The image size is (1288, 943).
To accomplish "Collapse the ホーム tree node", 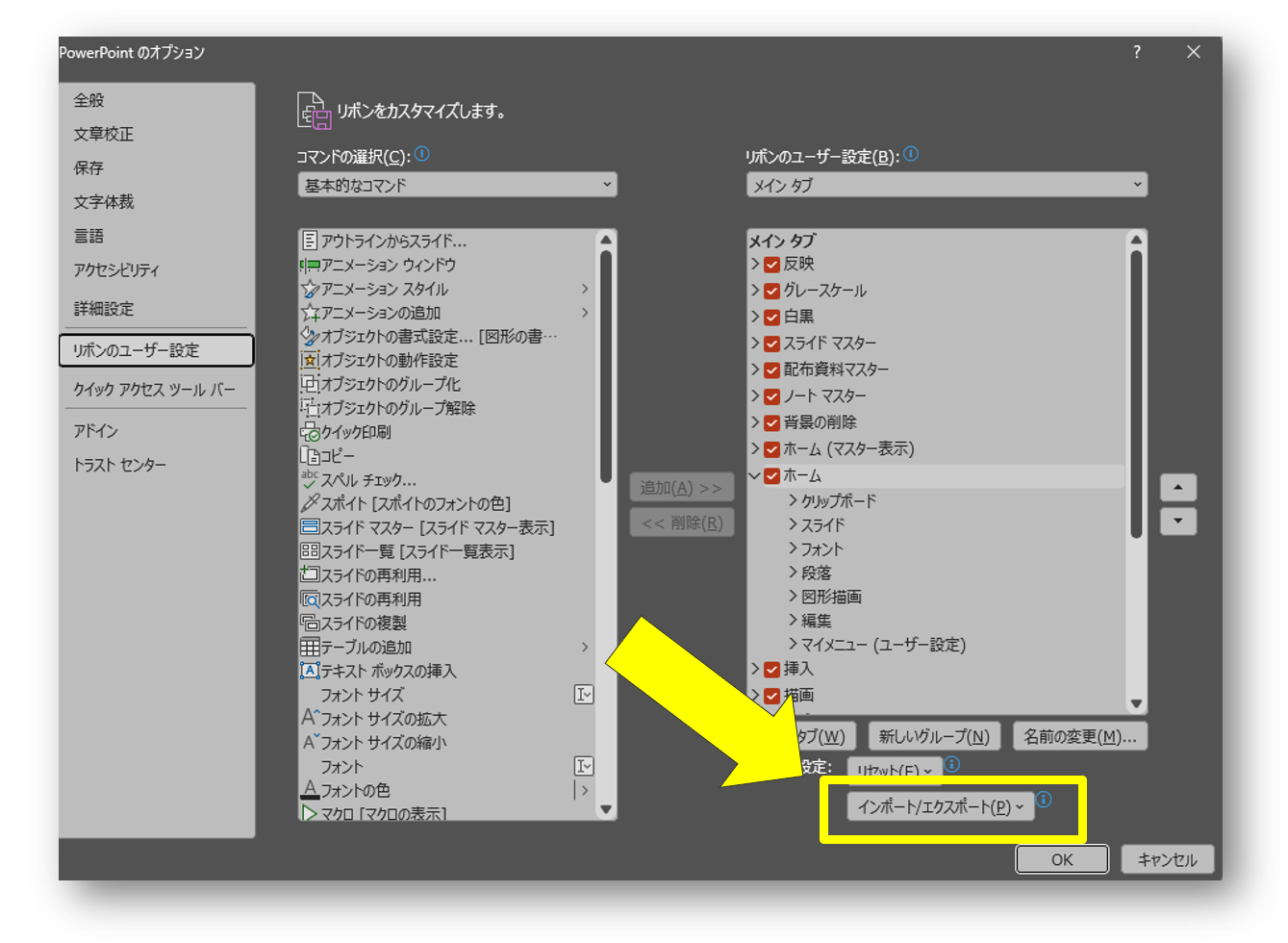I will tap(755, 475).
